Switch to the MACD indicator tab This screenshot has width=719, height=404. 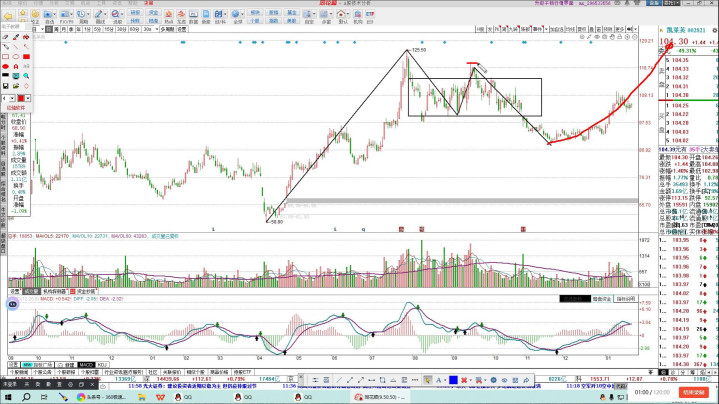[87, 364]
